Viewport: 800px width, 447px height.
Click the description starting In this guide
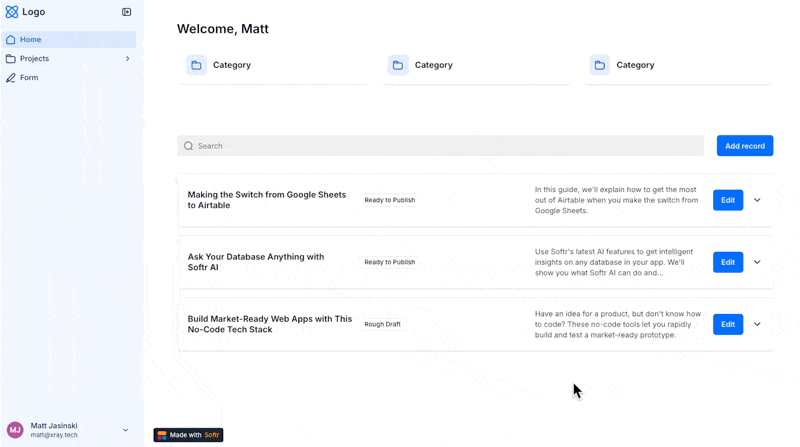(x=616, y=200)
